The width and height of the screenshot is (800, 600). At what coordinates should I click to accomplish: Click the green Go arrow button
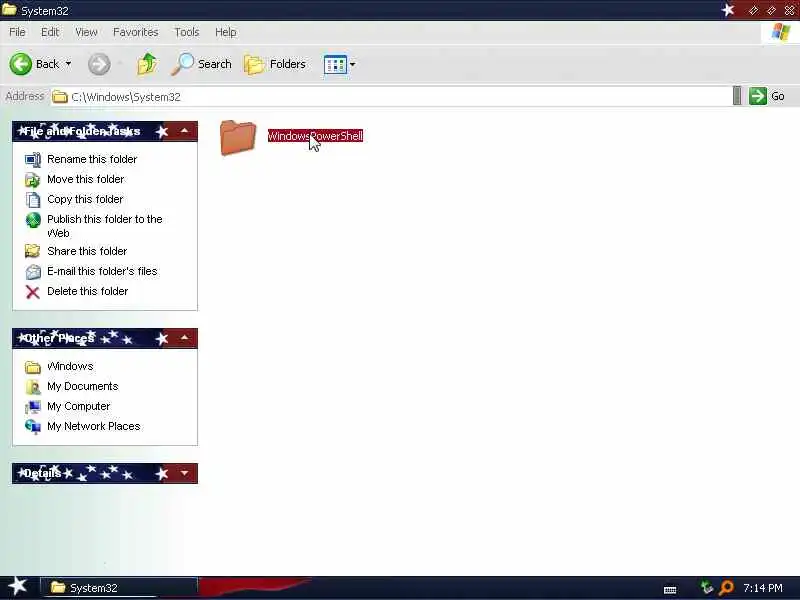758,96
